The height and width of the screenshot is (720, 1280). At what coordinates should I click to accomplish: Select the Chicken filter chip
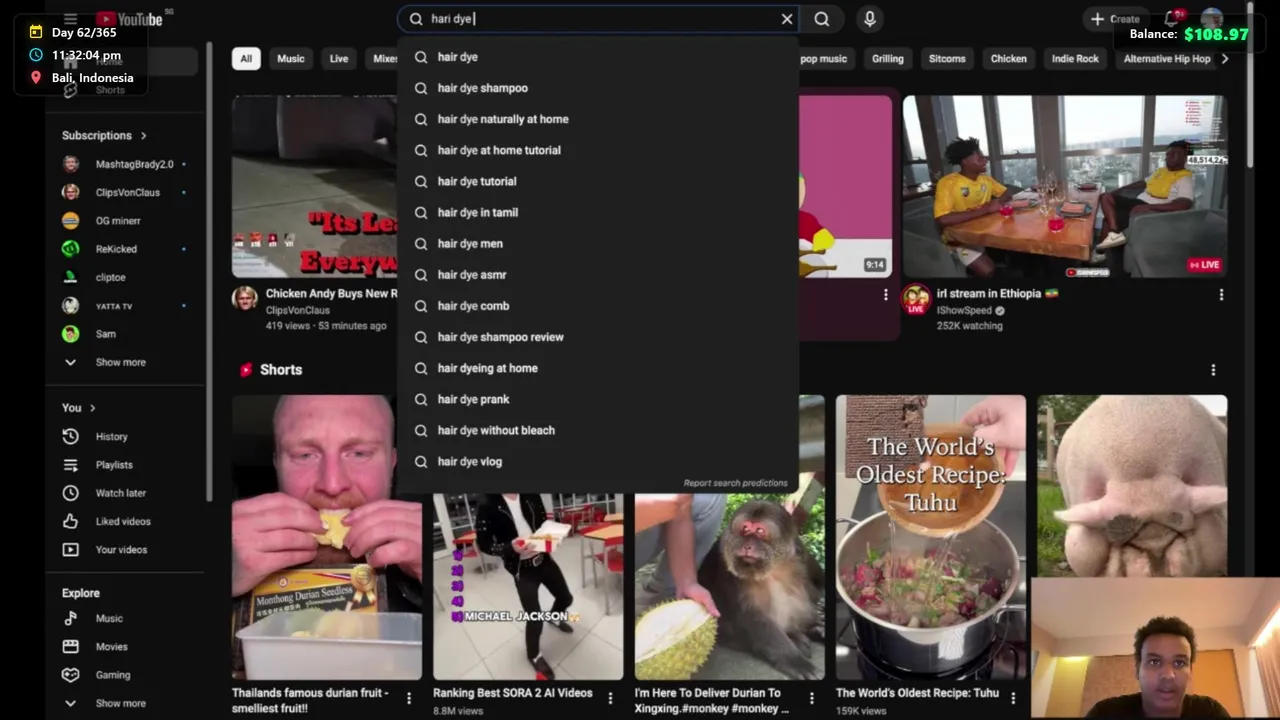tap(1008, 59)
